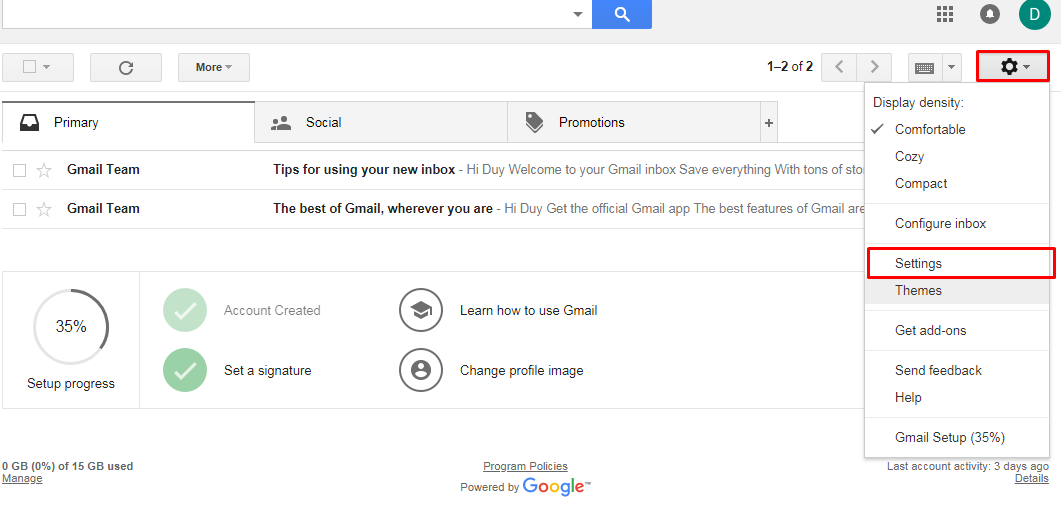
Task: Tick checkbox for The best of Gmail email
Action: [x=20, y=210]
